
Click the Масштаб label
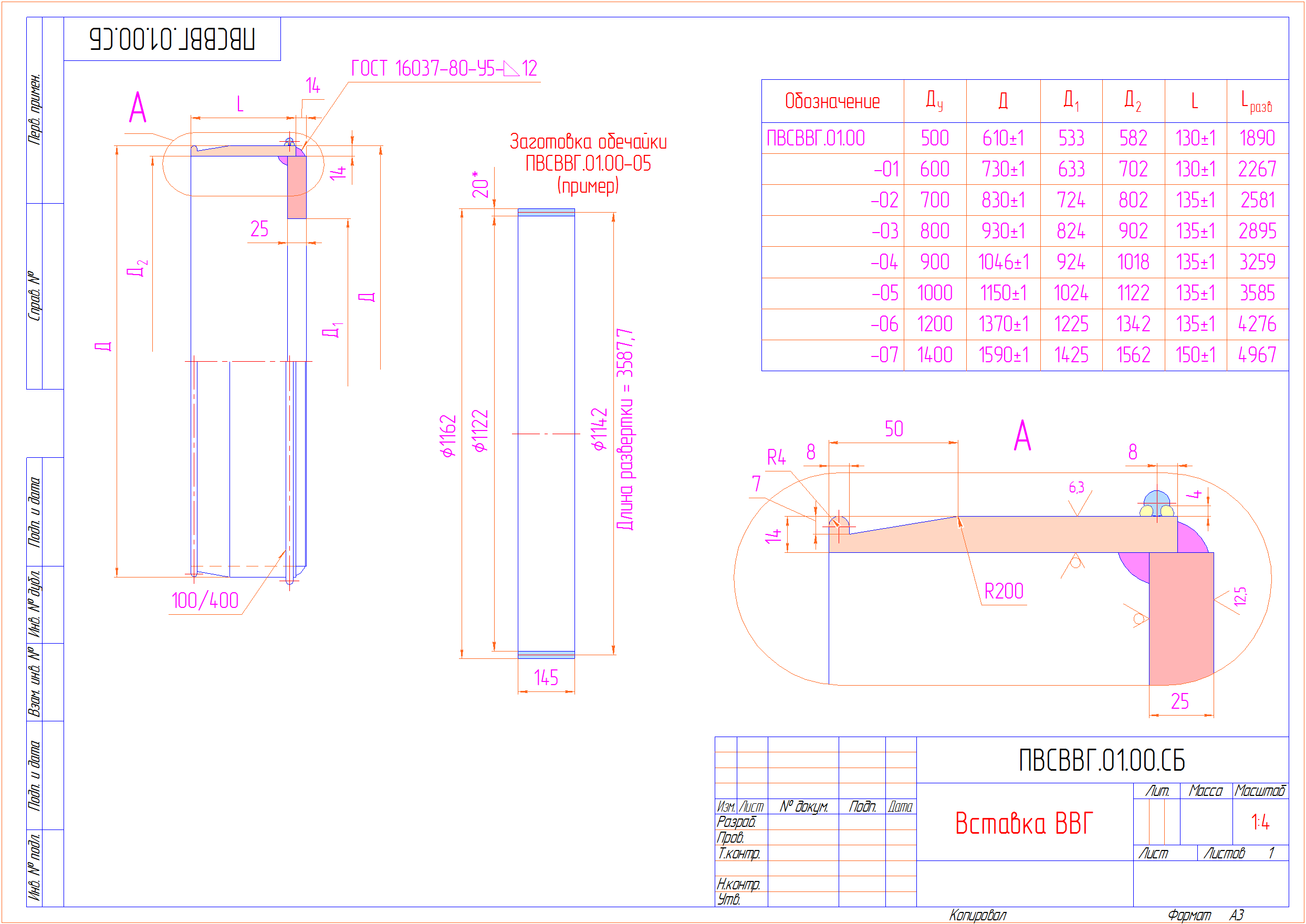(1259, 791)
